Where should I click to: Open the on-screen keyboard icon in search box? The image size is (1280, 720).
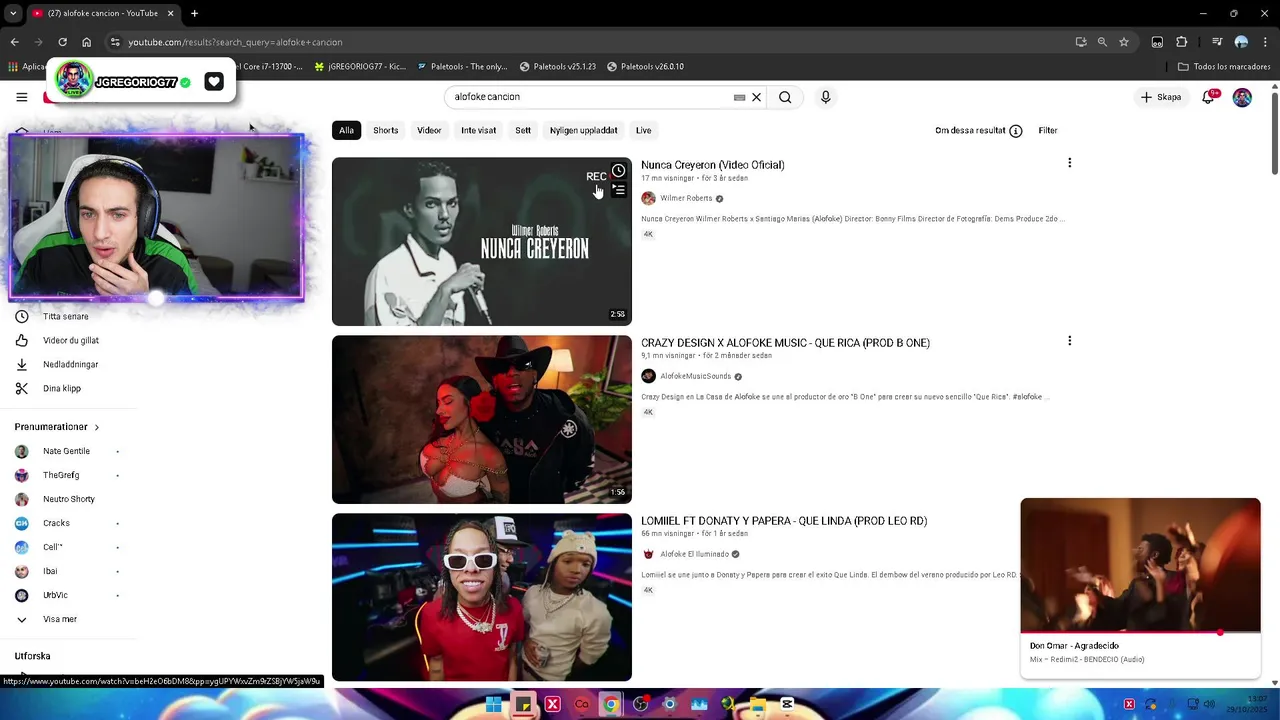tap(739, 97)
